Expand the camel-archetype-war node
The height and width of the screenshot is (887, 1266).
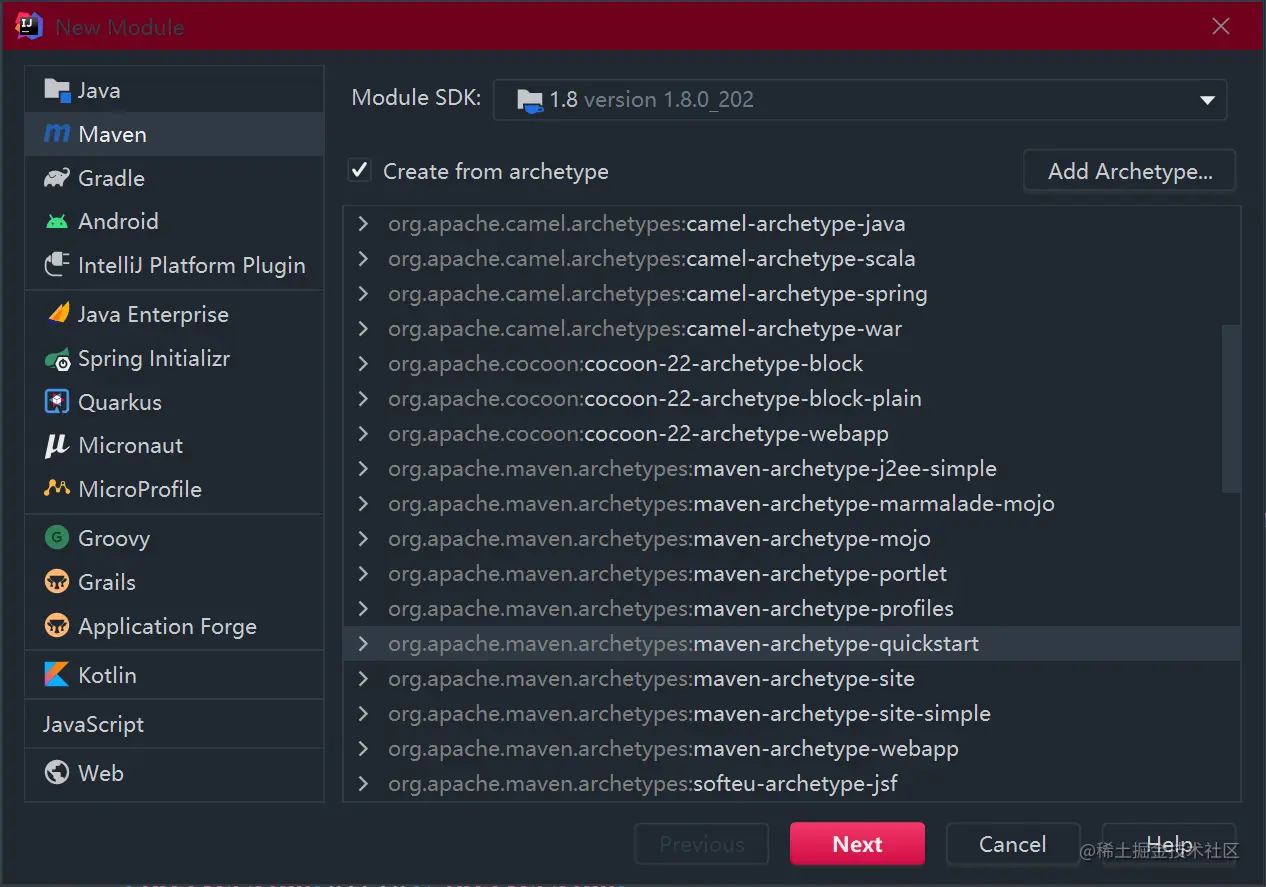pos(363,329)
